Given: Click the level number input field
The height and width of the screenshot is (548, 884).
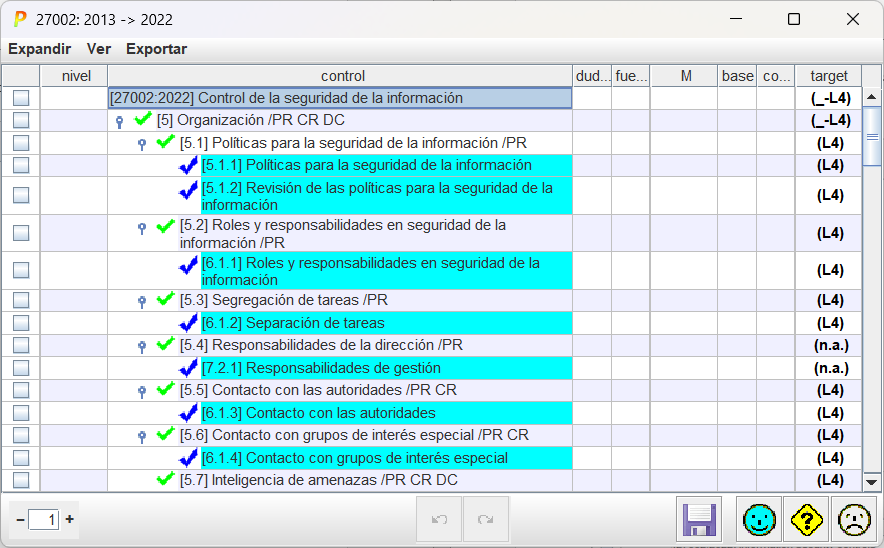Looking at the screenshot, I should [44, 519].
